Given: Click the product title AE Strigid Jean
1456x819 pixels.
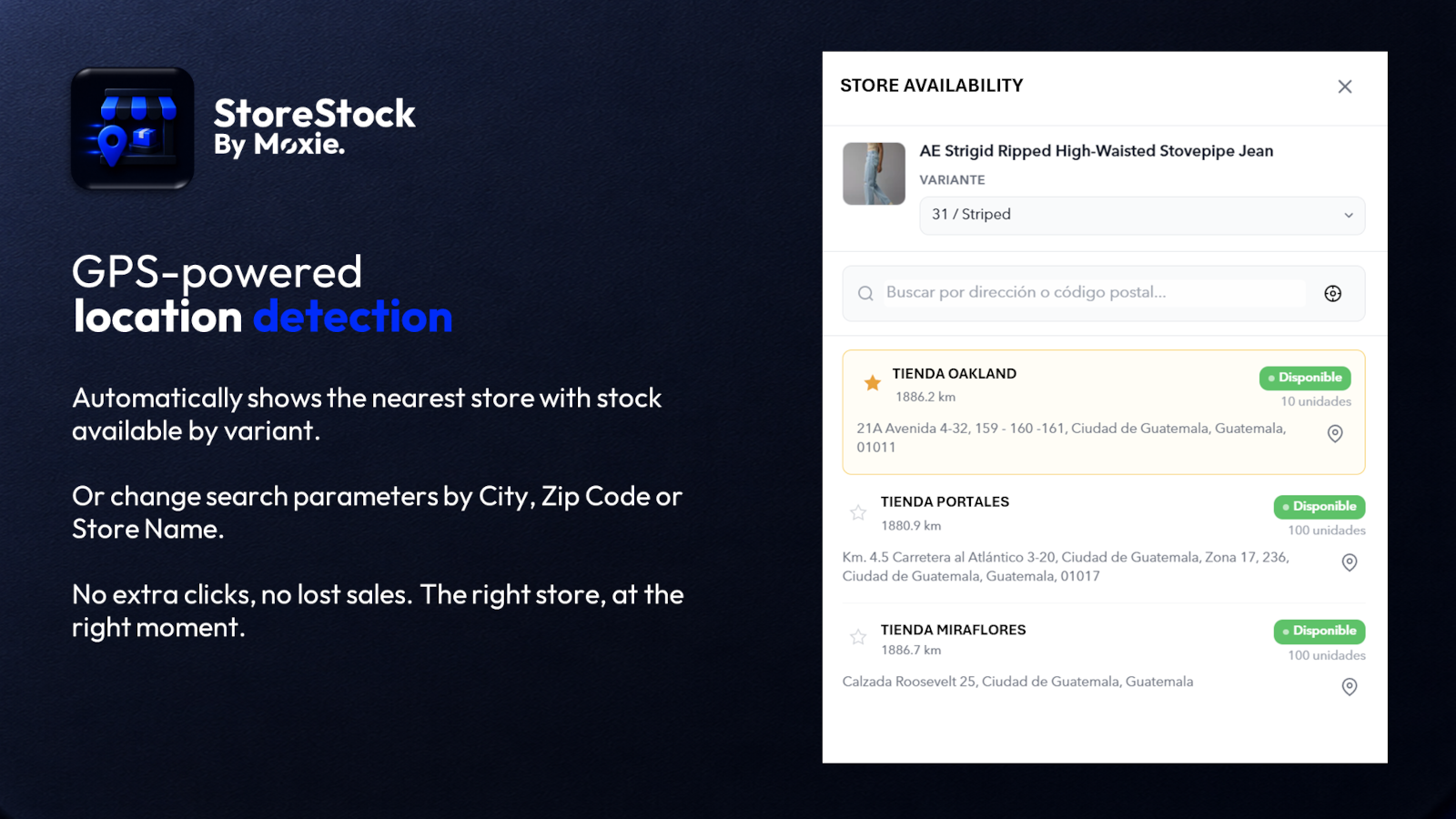Looking at the screenshot, I should click(x=1096, y=151).
